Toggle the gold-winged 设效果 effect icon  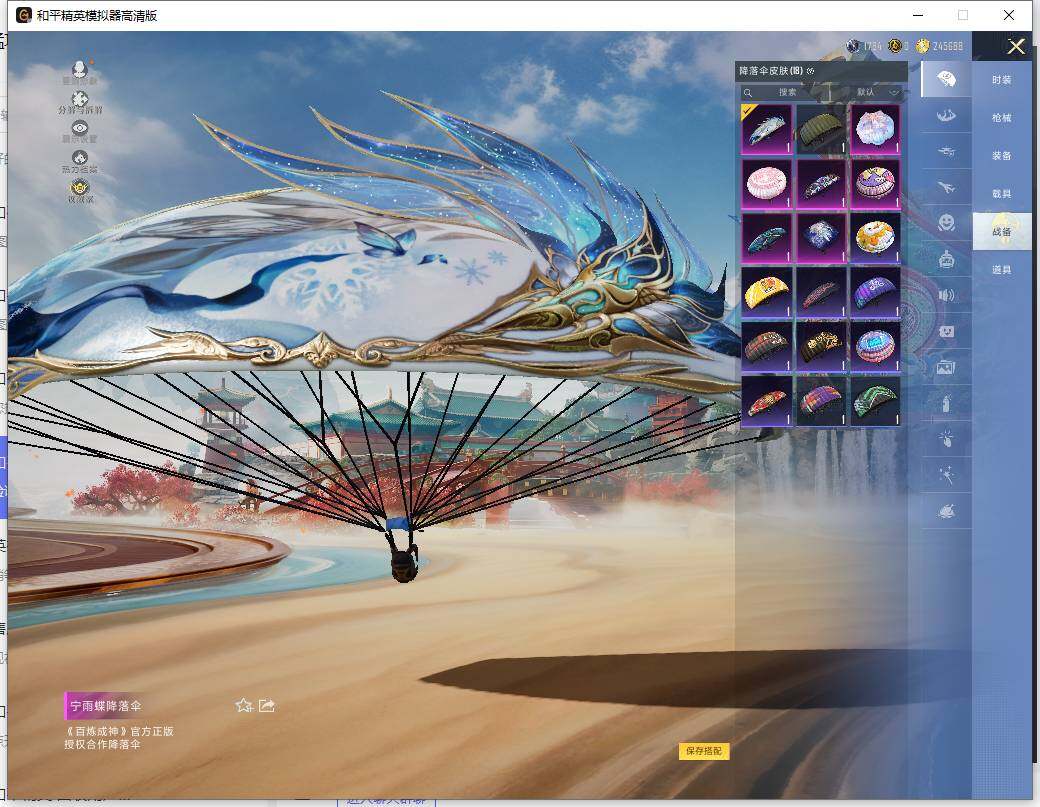point(80,188)
